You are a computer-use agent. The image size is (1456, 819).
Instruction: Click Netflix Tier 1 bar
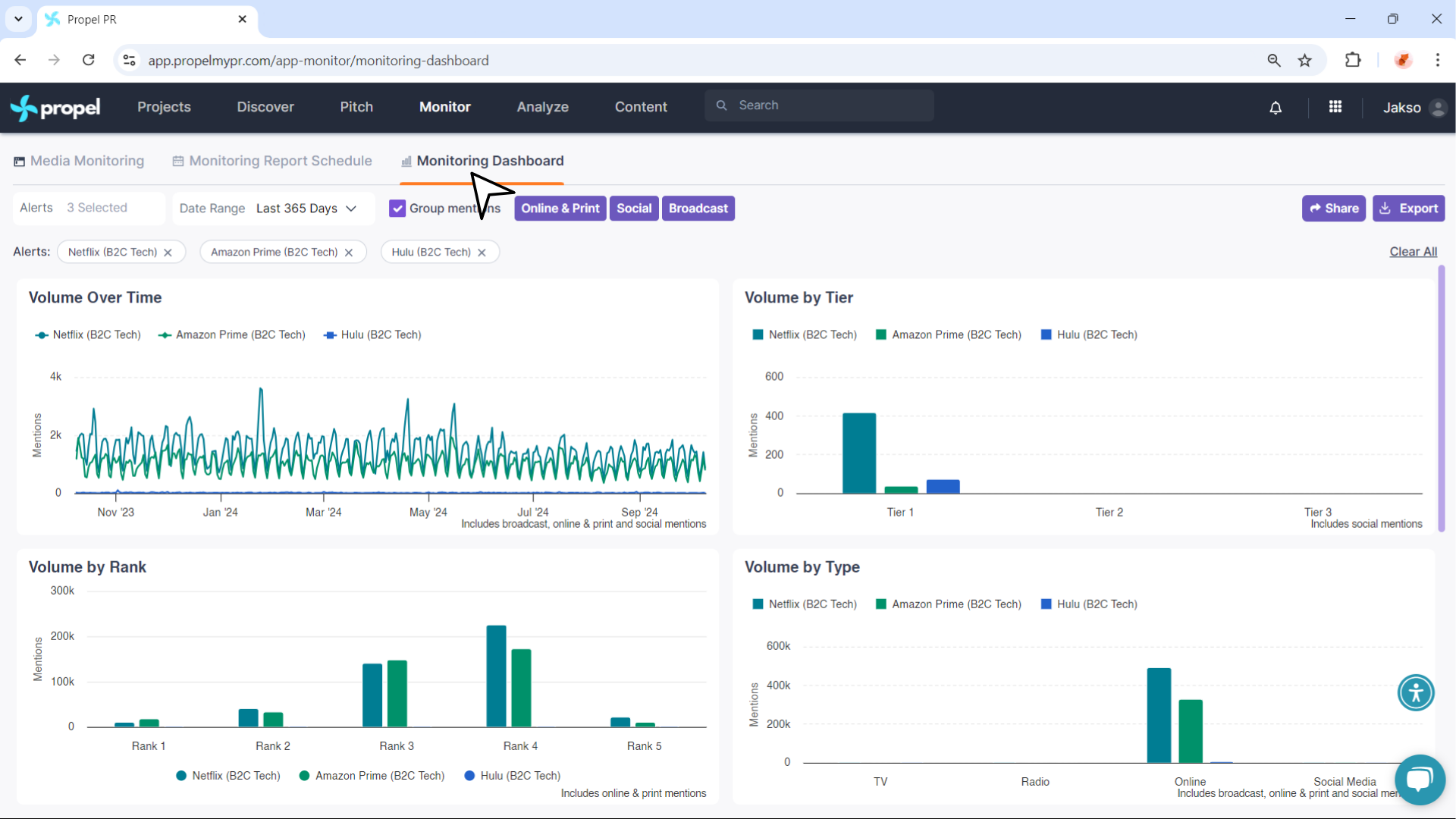(x=859, y=453)
